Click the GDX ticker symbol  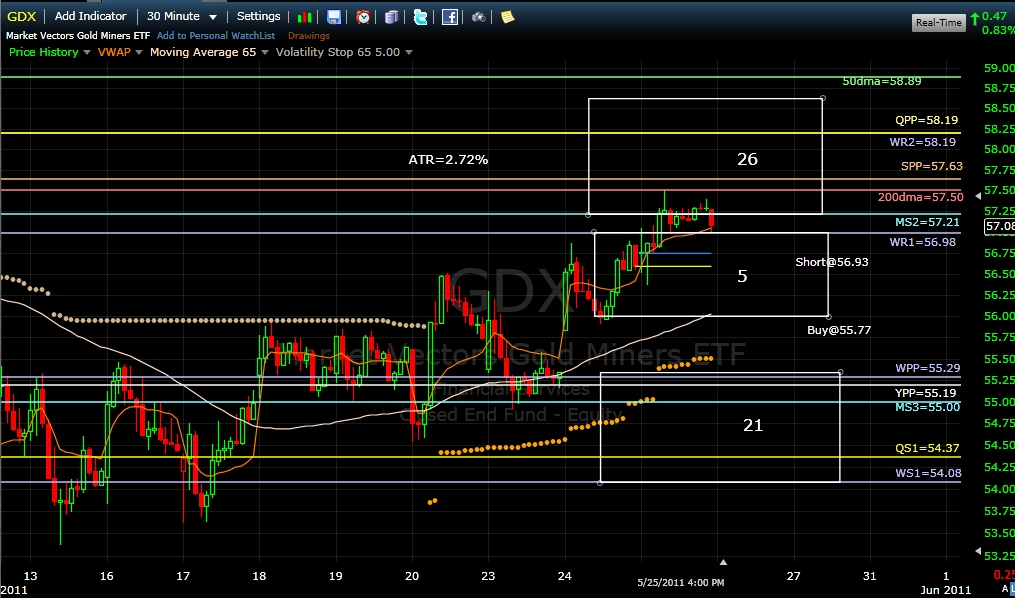[21, 16]
